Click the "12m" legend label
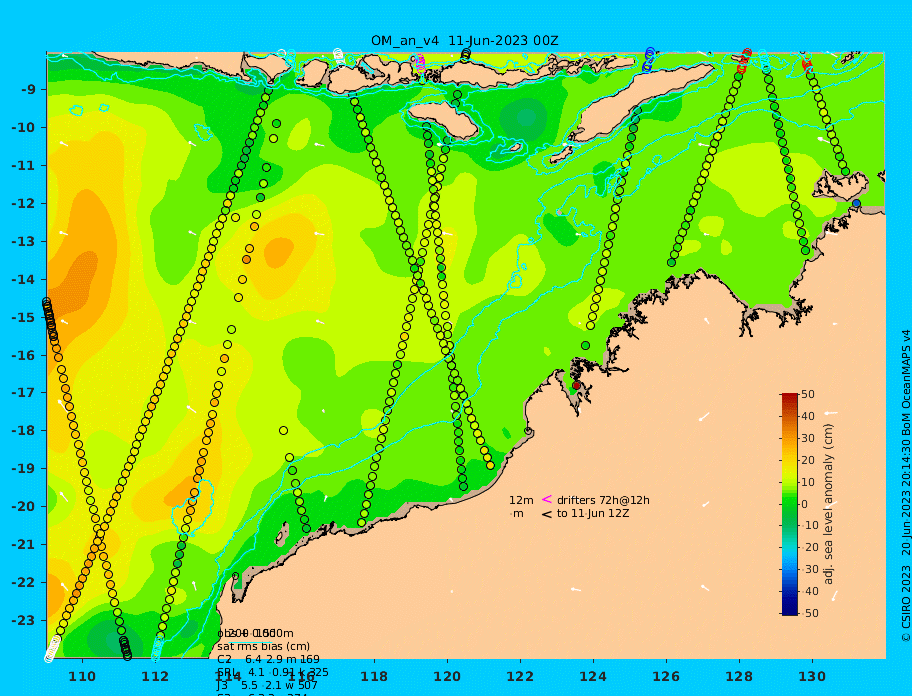Image resolution: width=912 pixels, height=696 pixels. click(521, 500)
